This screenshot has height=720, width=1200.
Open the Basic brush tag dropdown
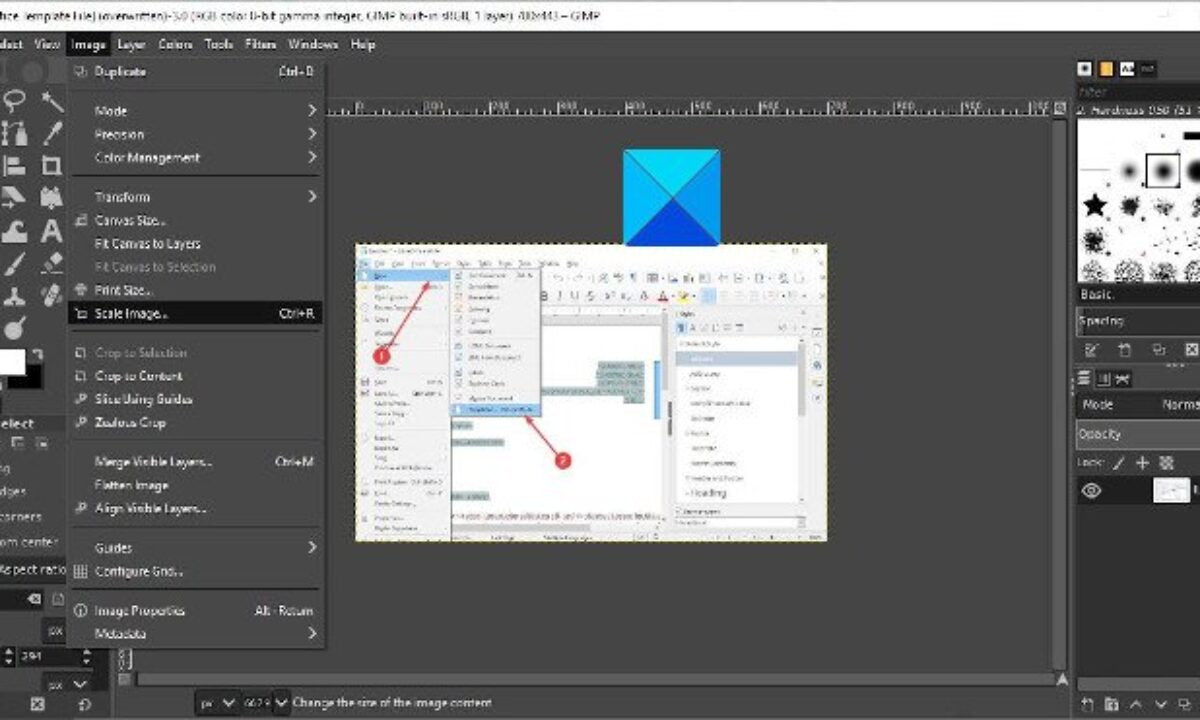1138,295
